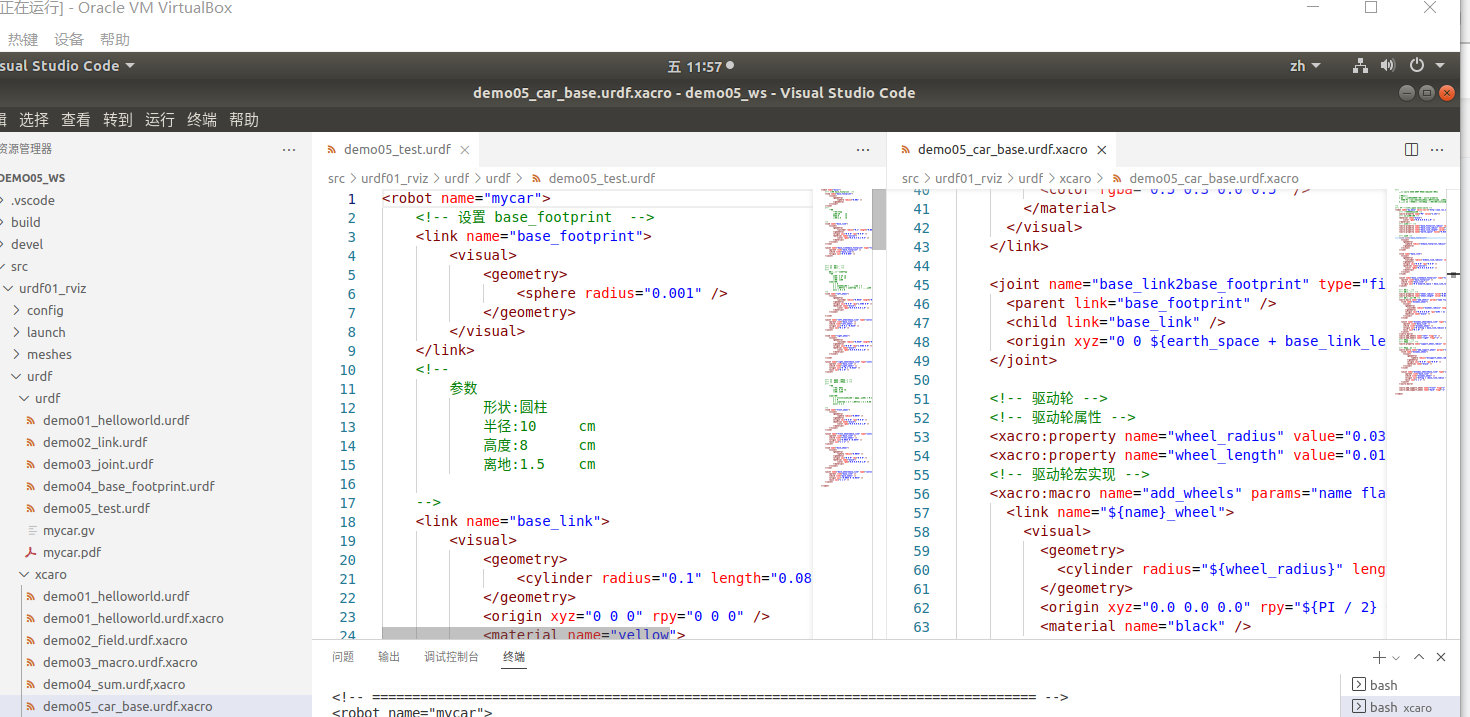Click the Ubuntu power icon
1470x717 pixels.
(1416, 66)
